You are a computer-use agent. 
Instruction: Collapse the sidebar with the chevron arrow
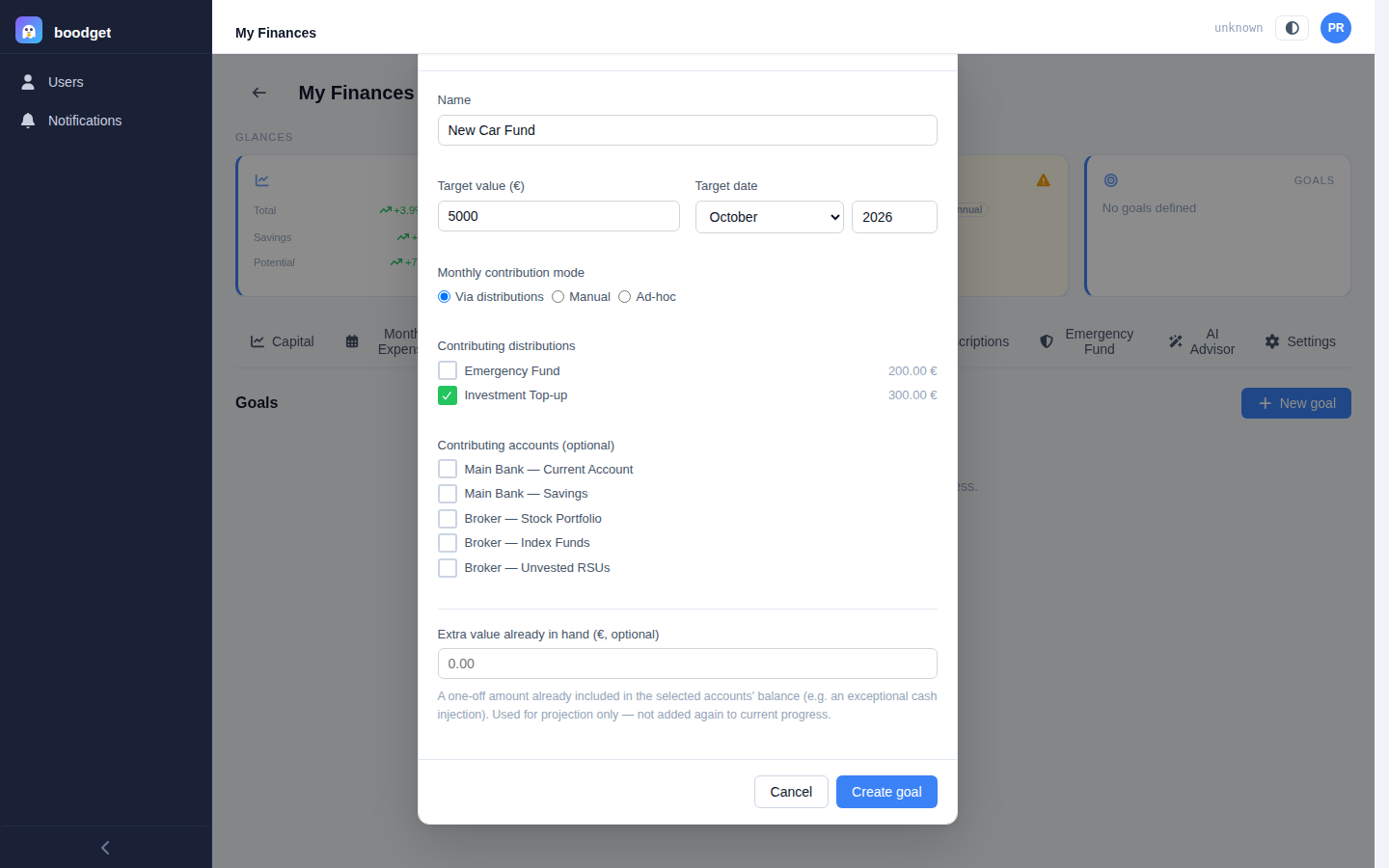pos(105,848)
